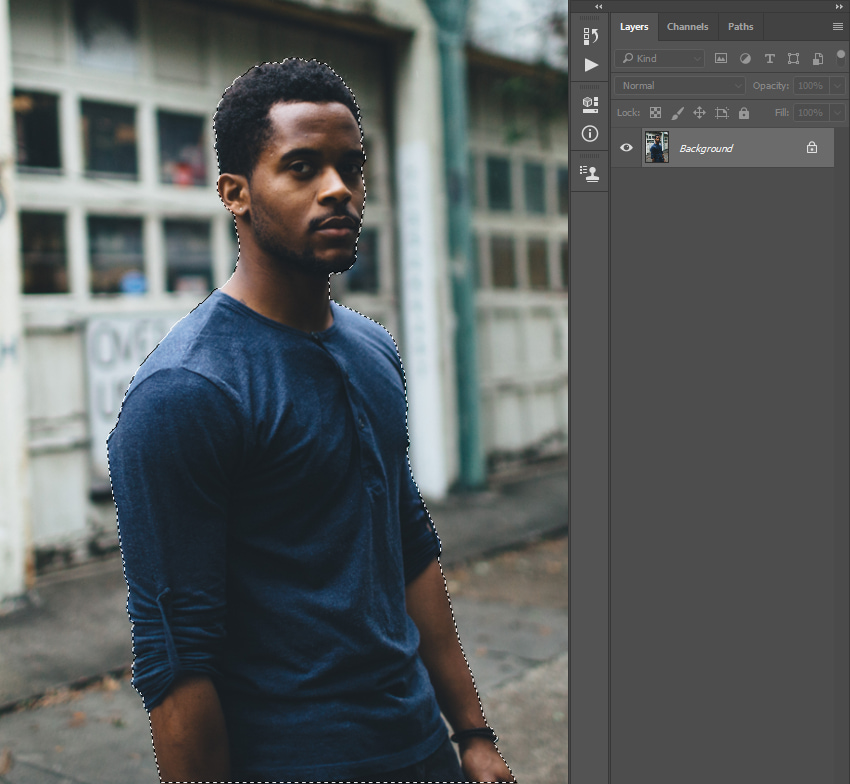The width and height of the screenshot is (850, 784).
Task: Expand the Opacity slider dropdown arrow
Action: tap(836, 86)
